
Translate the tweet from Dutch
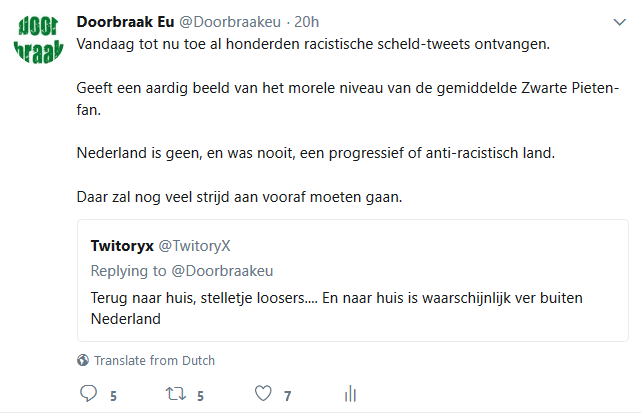[154, 360]
